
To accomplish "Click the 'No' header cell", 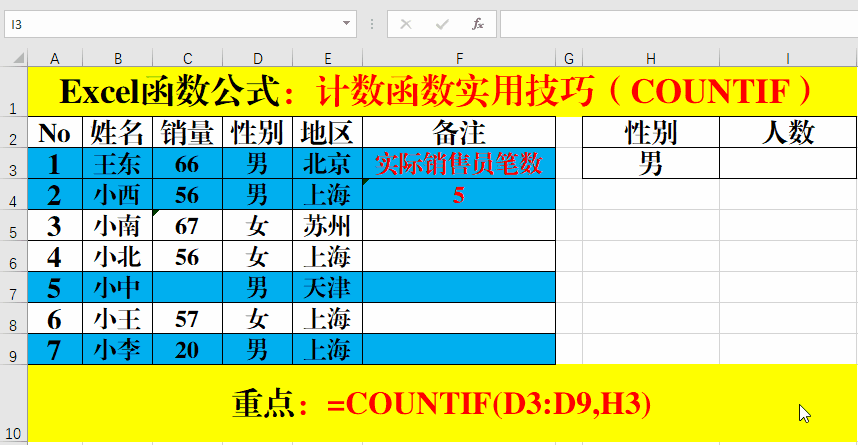I will click(55, 132).
